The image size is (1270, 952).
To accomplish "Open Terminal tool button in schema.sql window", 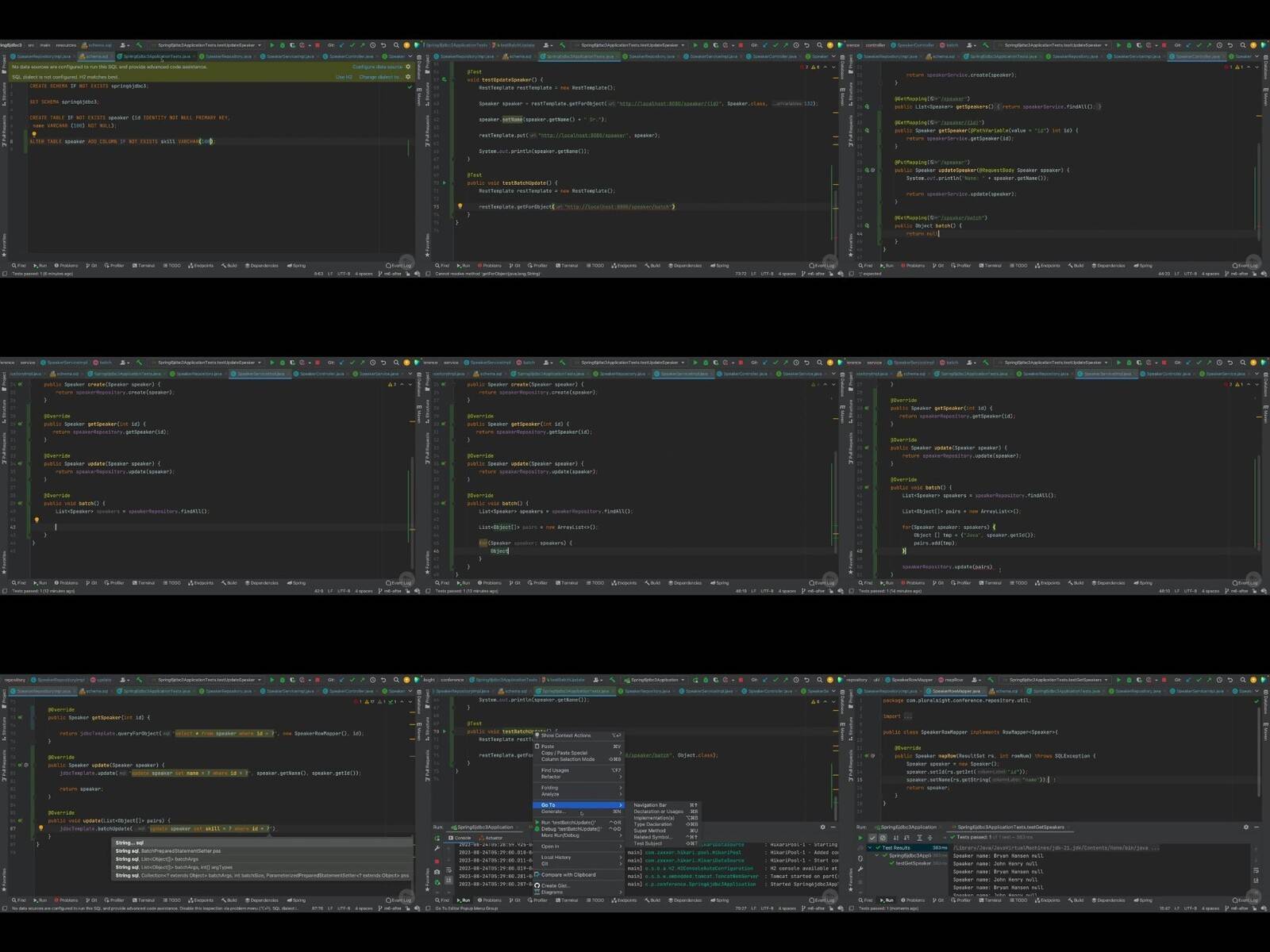I will [x=144, y=266].
